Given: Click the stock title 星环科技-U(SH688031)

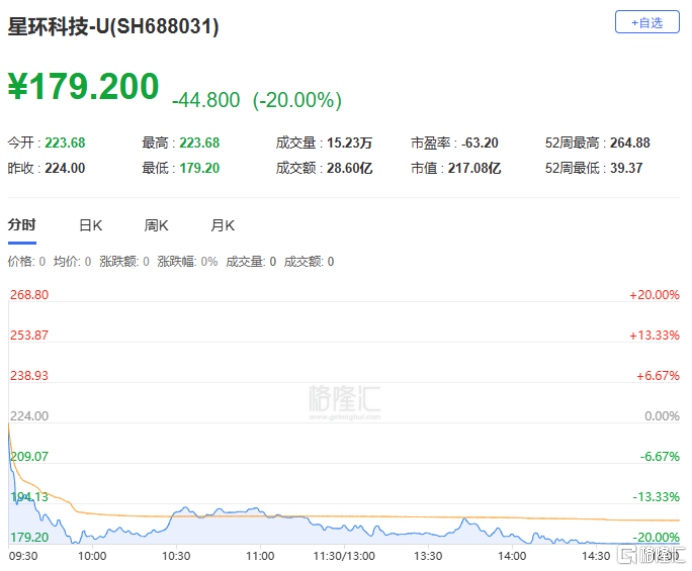Looking at the screenshot, I should pos(113,26).
